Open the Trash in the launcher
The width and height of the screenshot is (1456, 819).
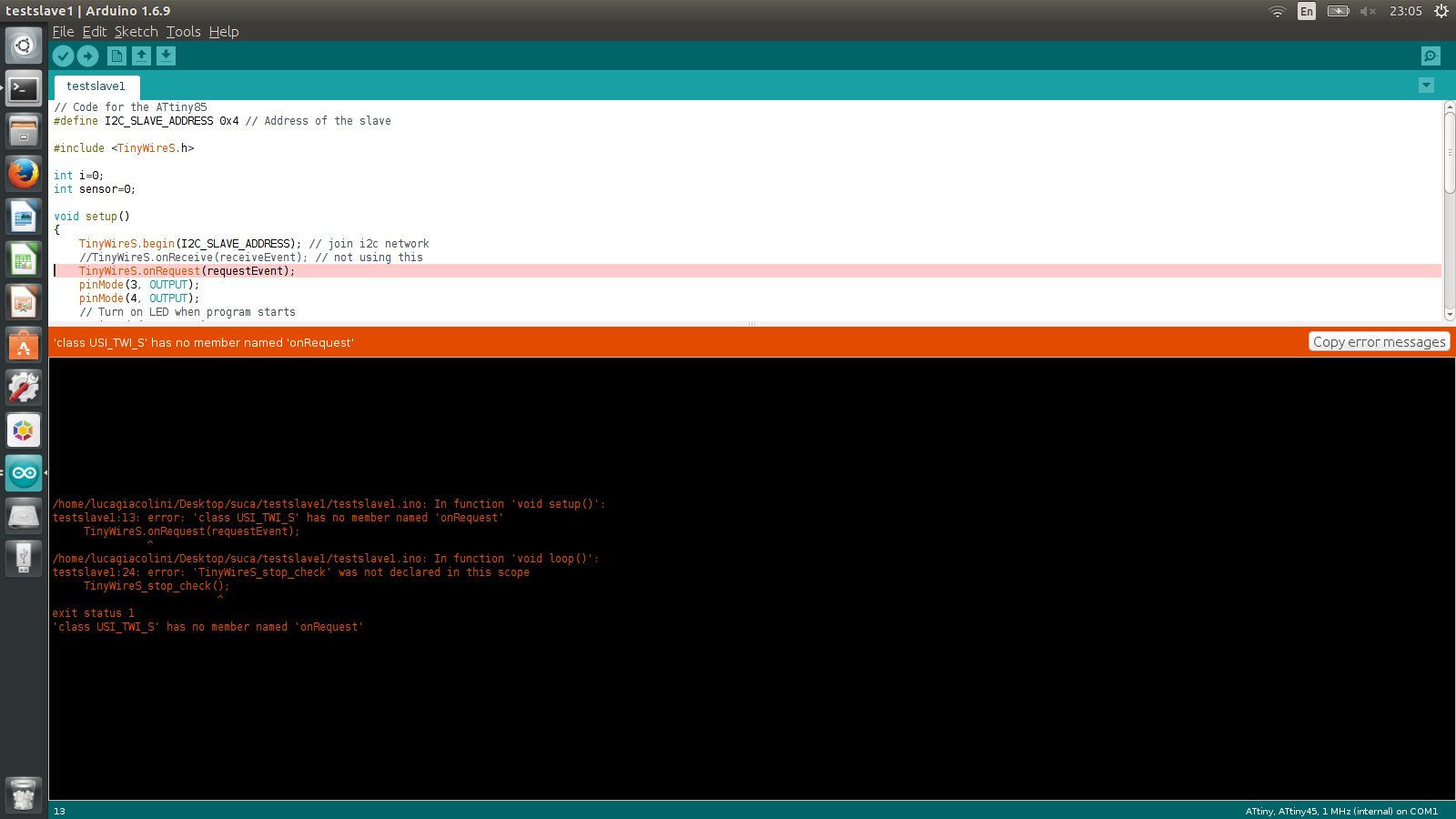tap(24, 794)
